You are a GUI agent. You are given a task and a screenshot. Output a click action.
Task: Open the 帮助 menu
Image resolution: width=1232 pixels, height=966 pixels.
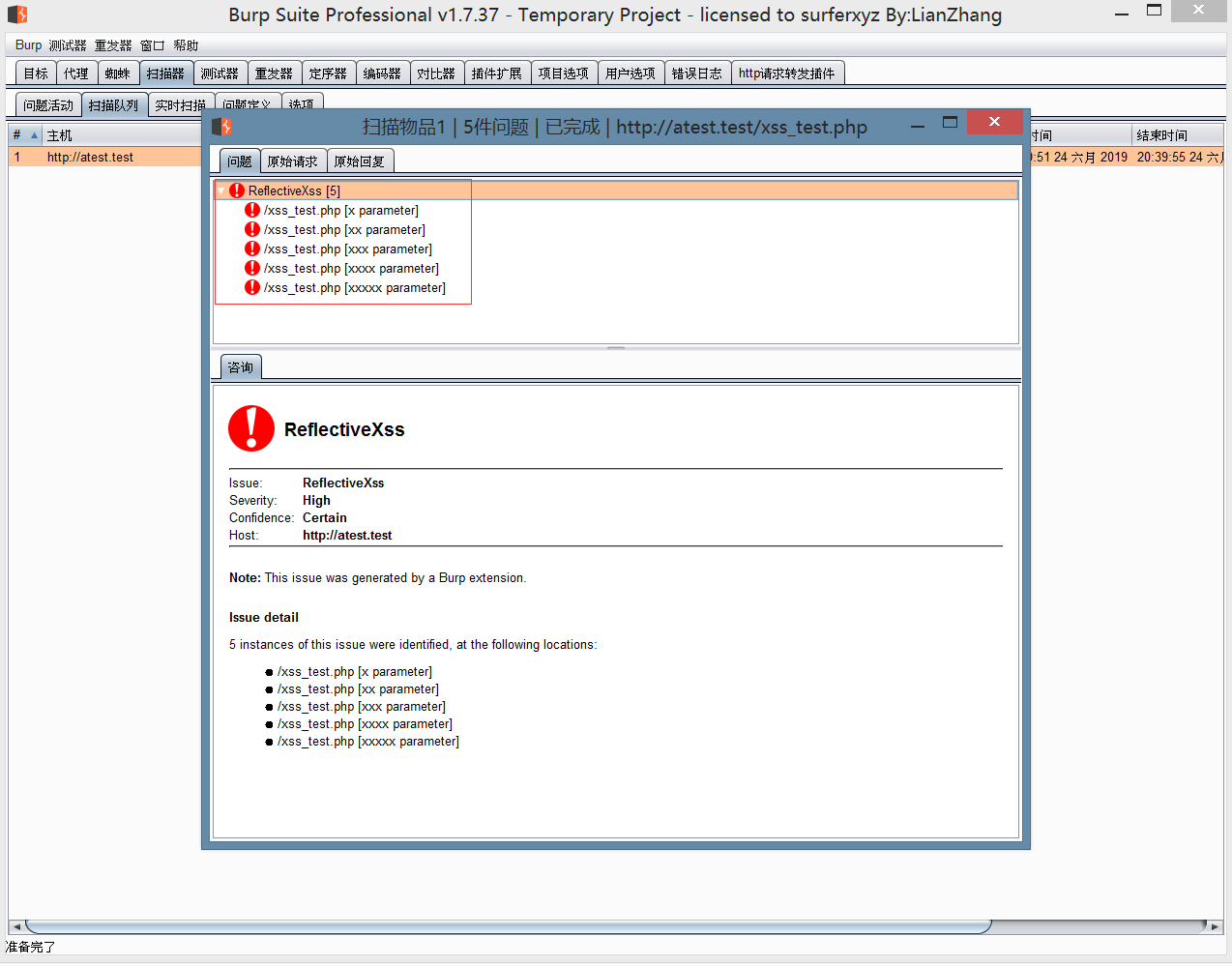186,45
